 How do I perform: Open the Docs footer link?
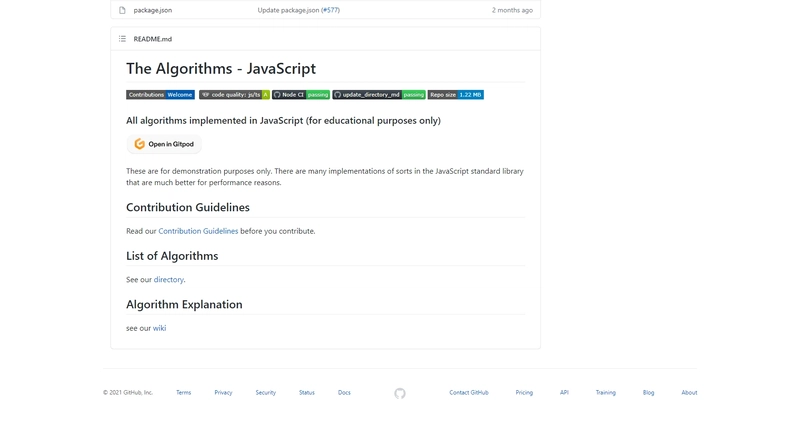(344, 393)
